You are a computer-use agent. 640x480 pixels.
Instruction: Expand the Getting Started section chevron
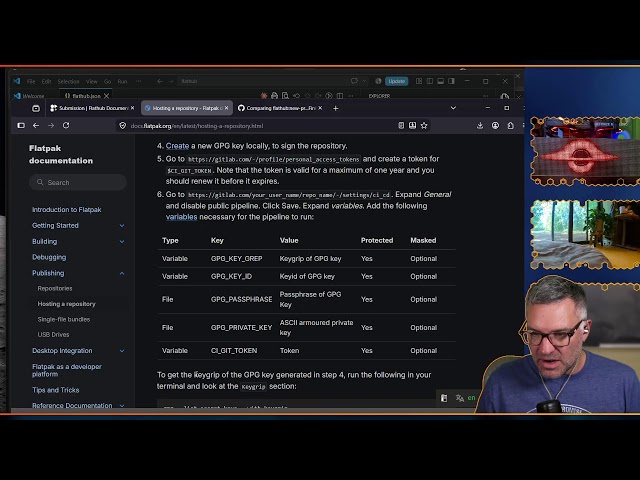(122, 225)
